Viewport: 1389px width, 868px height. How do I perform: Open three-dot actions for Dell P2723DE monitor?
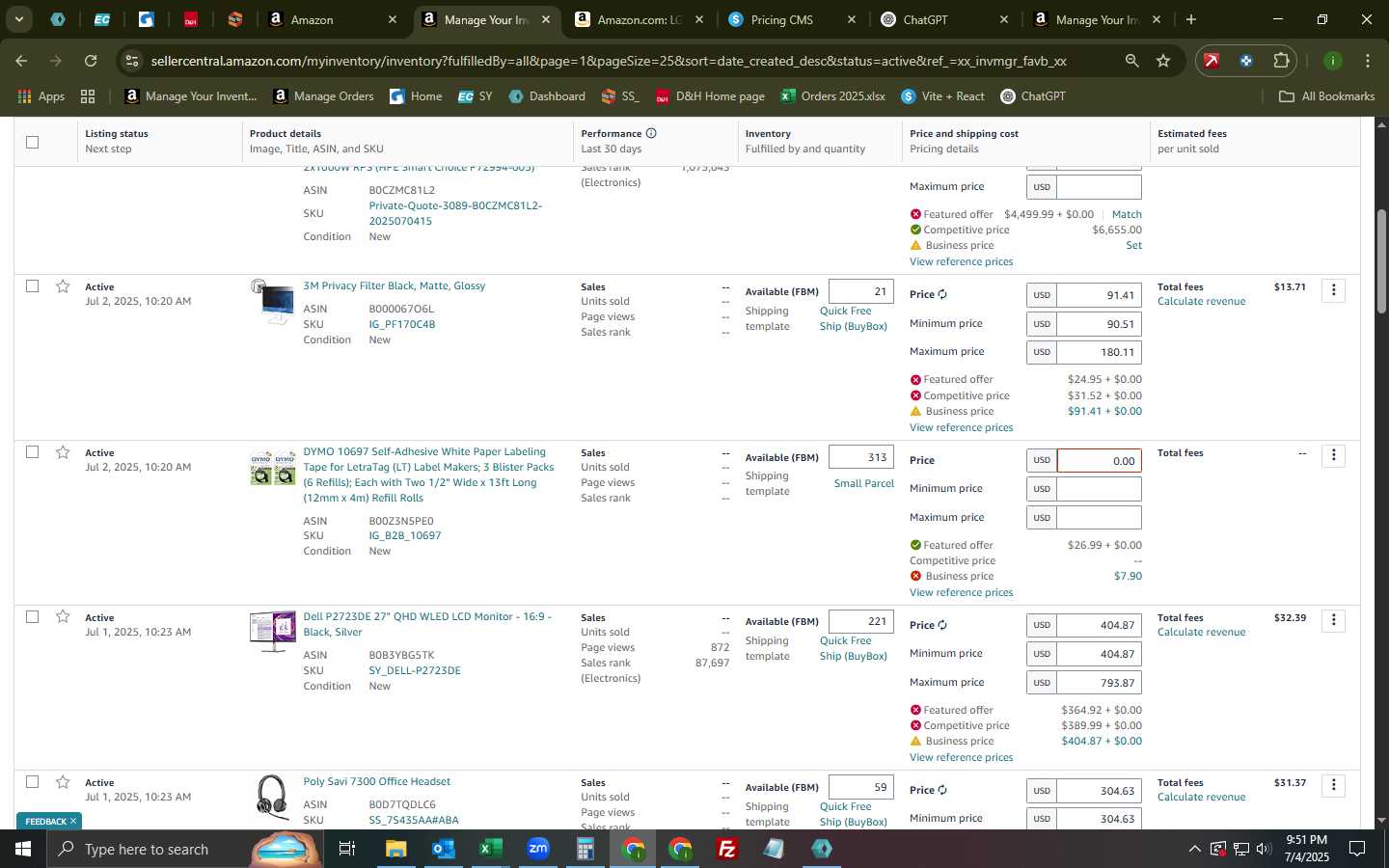[1333, 620]
